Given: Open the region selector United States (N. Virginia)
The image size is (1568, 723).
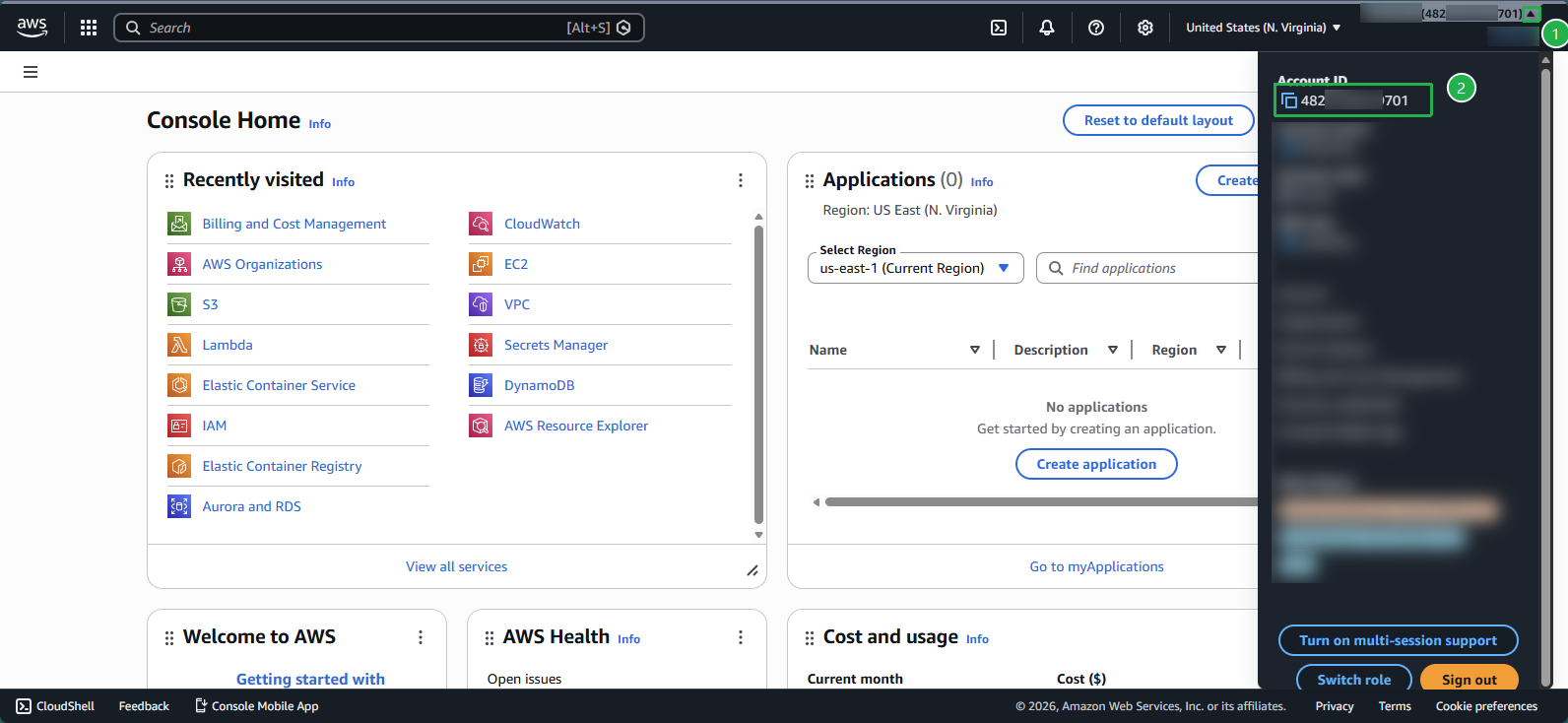Looking at the screenshot, I should 1263,28.
